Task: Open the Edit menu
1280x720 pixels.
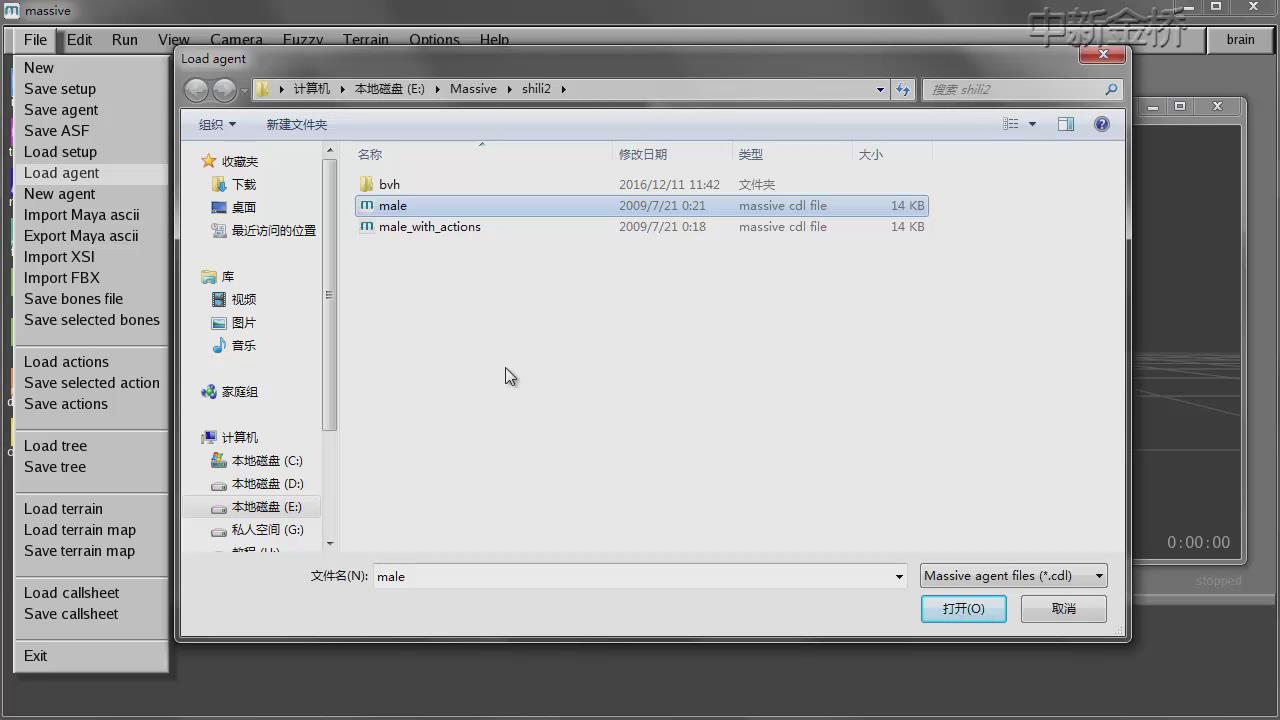Action: tap(79, 40)
